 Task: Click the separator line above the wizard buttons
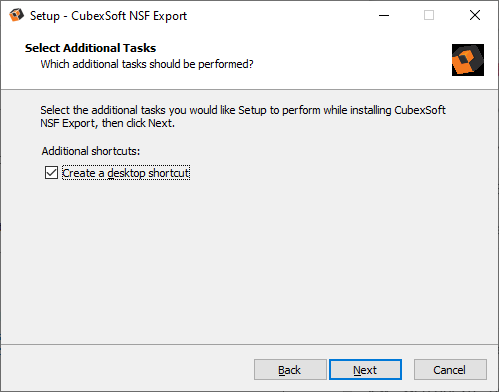pos(249,344)
